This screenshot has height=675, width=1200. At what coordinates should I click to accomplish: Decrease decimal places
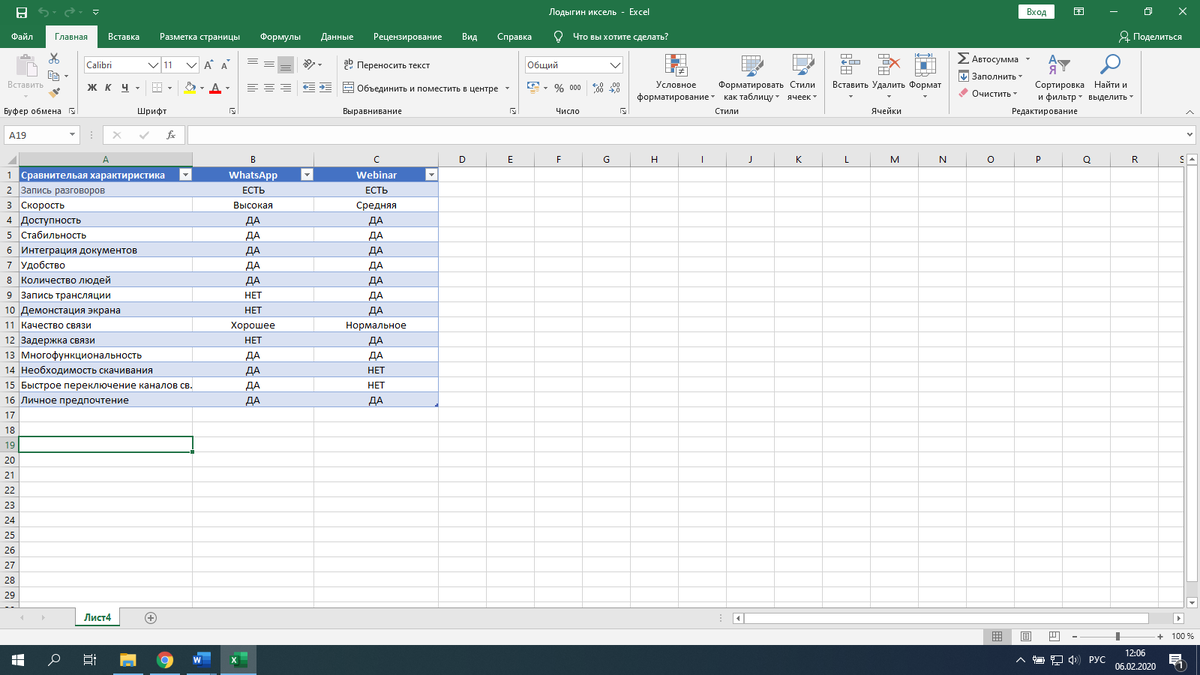[x=615, y=88]
